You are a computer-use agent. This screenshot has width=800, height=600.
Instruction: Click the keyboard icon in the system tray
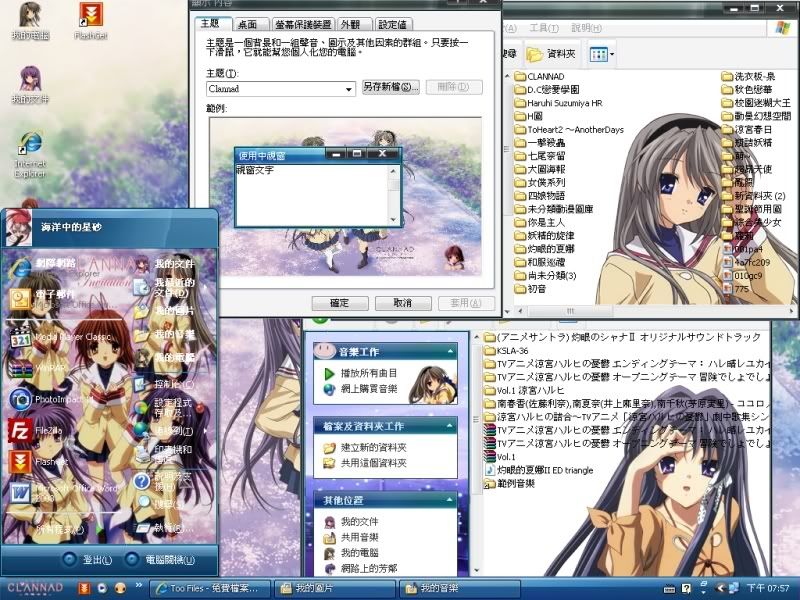coord(669,589)
